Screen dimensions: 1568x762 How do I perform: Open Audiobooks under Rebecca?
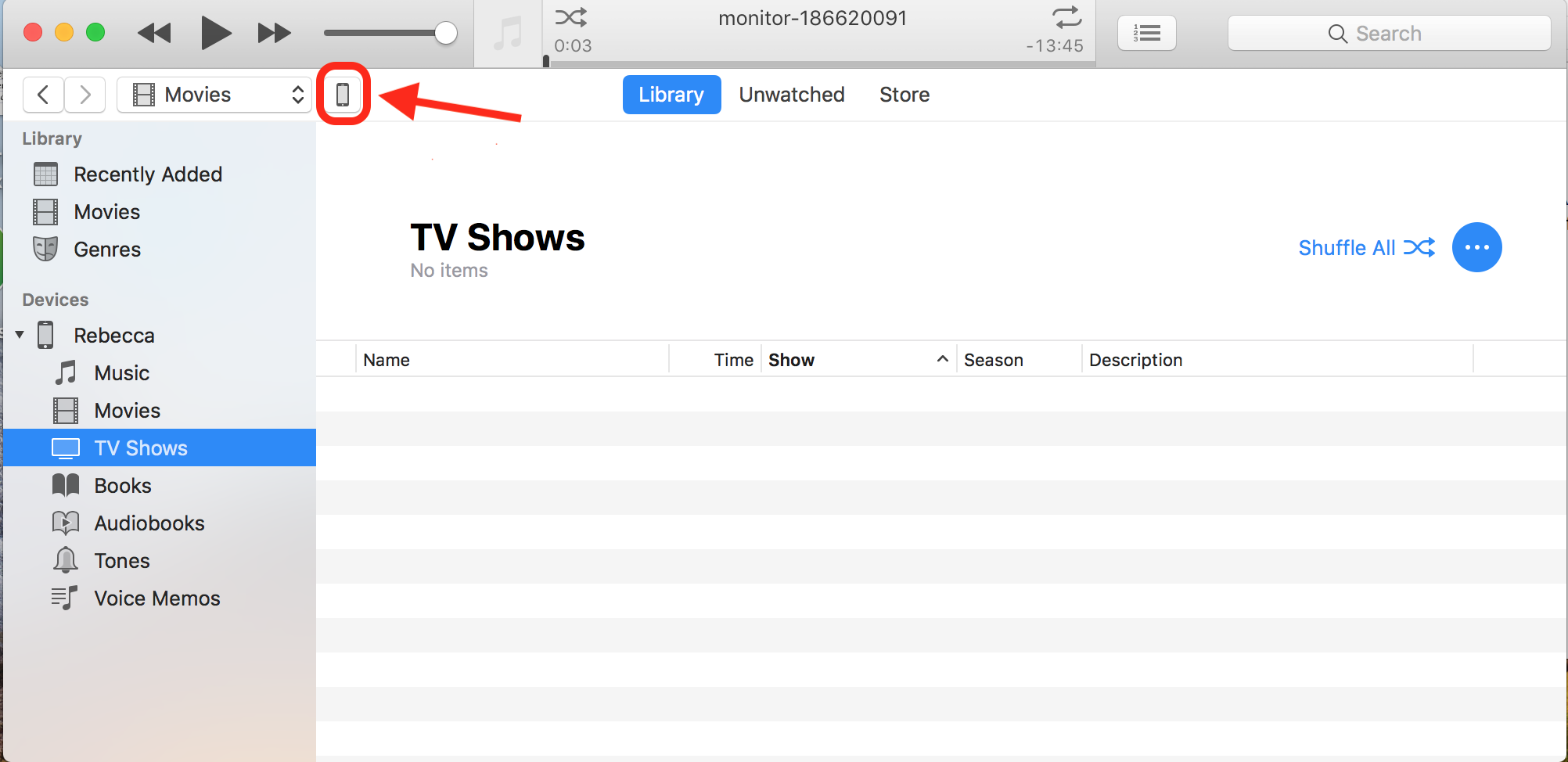coord(160,523)
